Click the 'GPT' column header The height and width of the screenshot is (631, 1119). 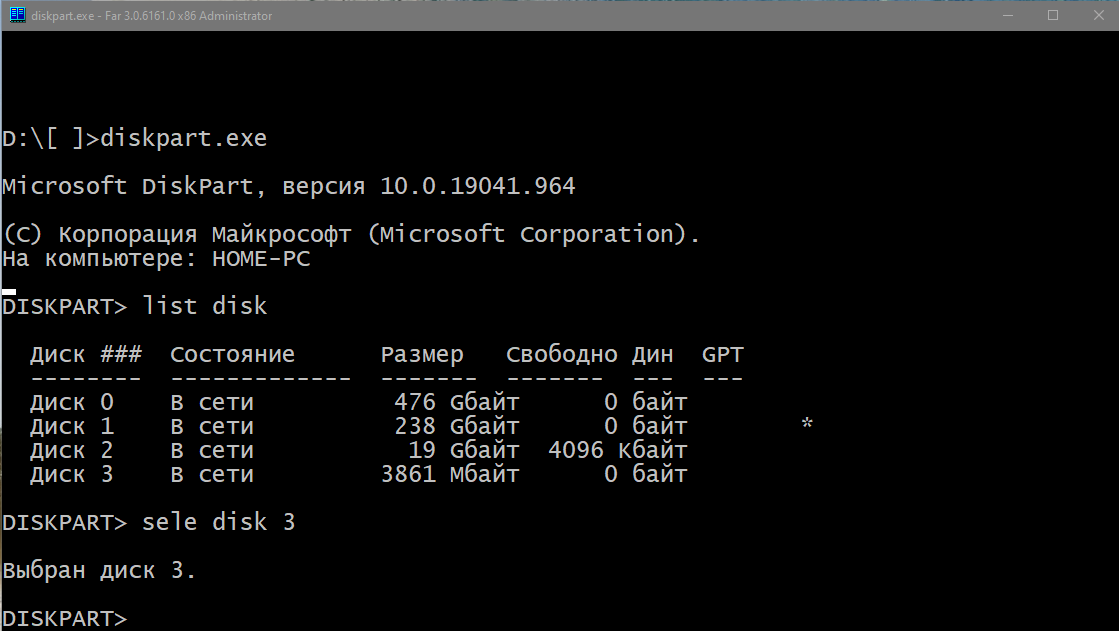pos(722,355)
